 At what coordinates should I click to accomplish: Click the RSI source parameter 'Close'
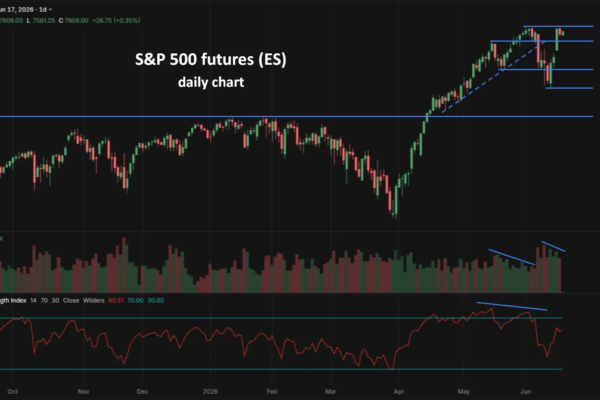(x=71, y=300)
